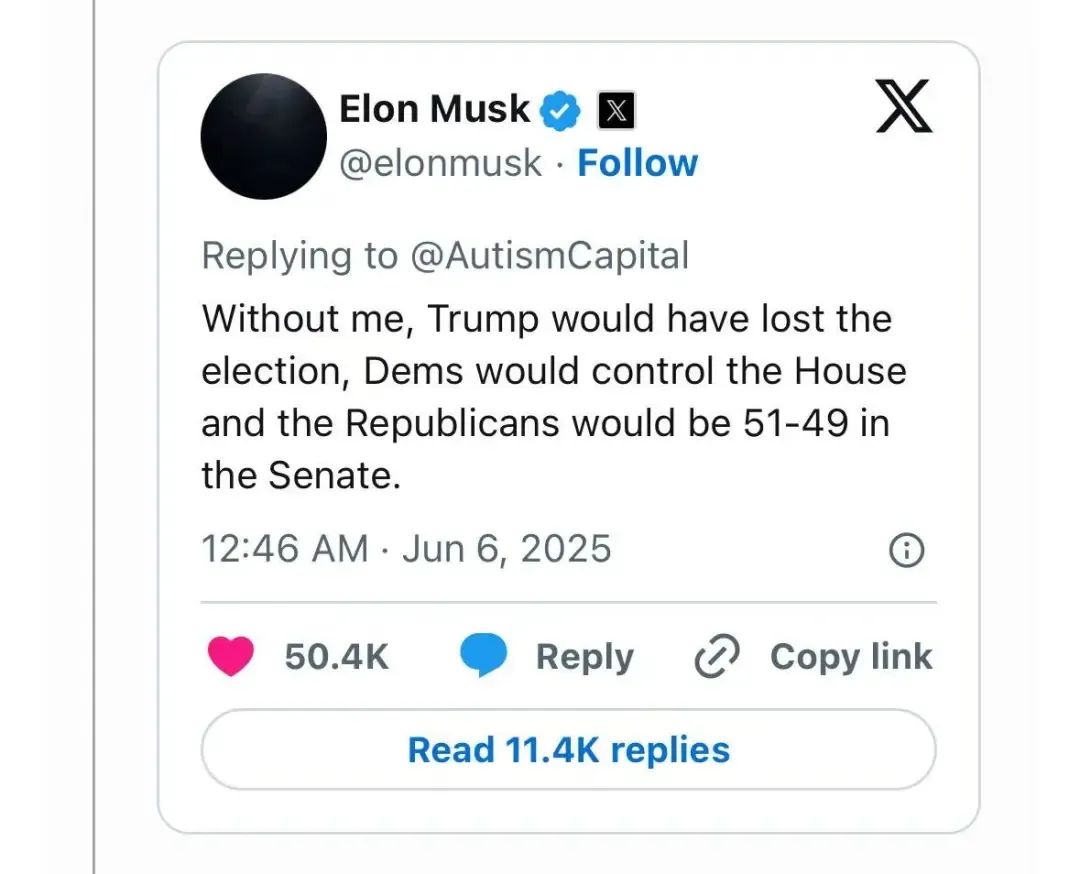
Task: Click the 50.4K likes count
Action: pyautogui.click(x=336, y=657)
